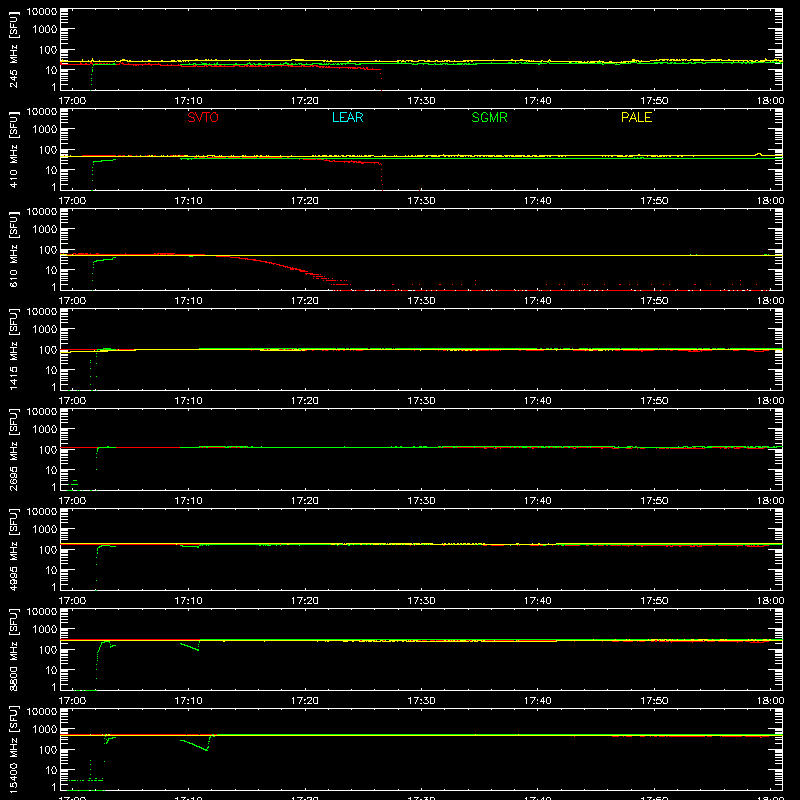
Task: Select the 4995 MHz [SFU] axis title
Action: click(x=14, y=549)
